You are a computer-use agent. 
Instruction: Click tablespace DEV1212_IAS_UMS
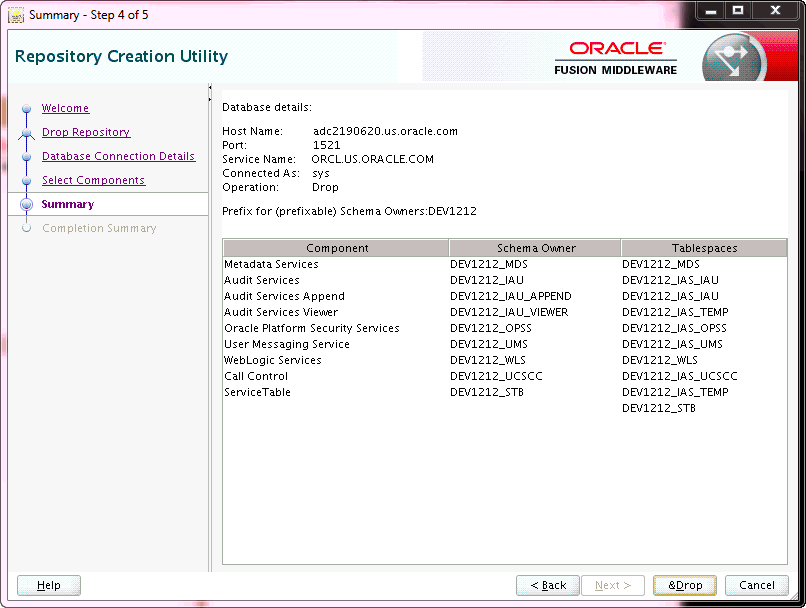pyautogui.click(x=672, y=344)
